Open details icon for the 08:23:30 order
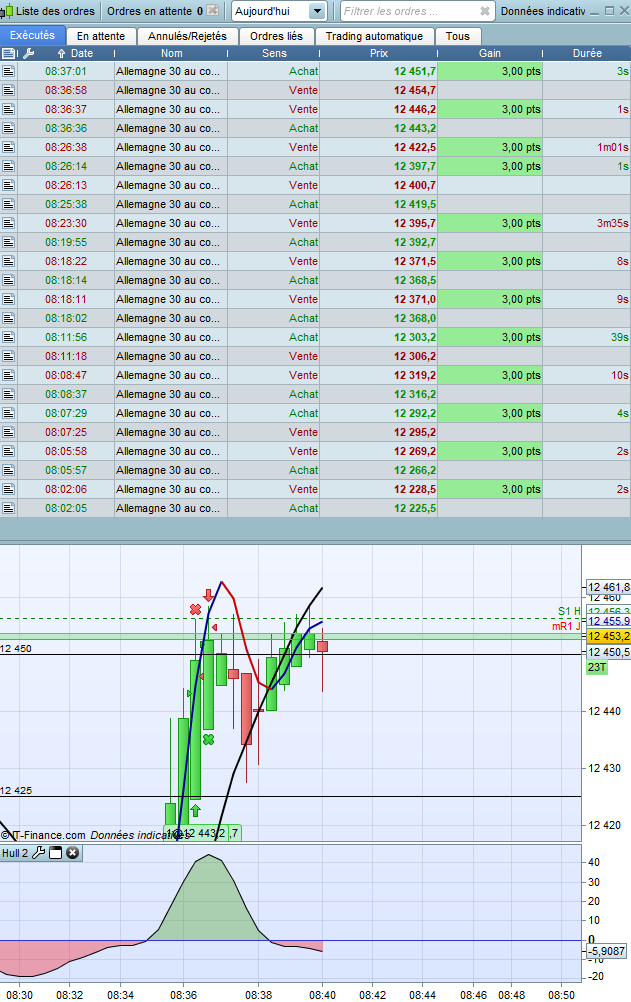Screen dimensions: 631x1002 (8, 223)
